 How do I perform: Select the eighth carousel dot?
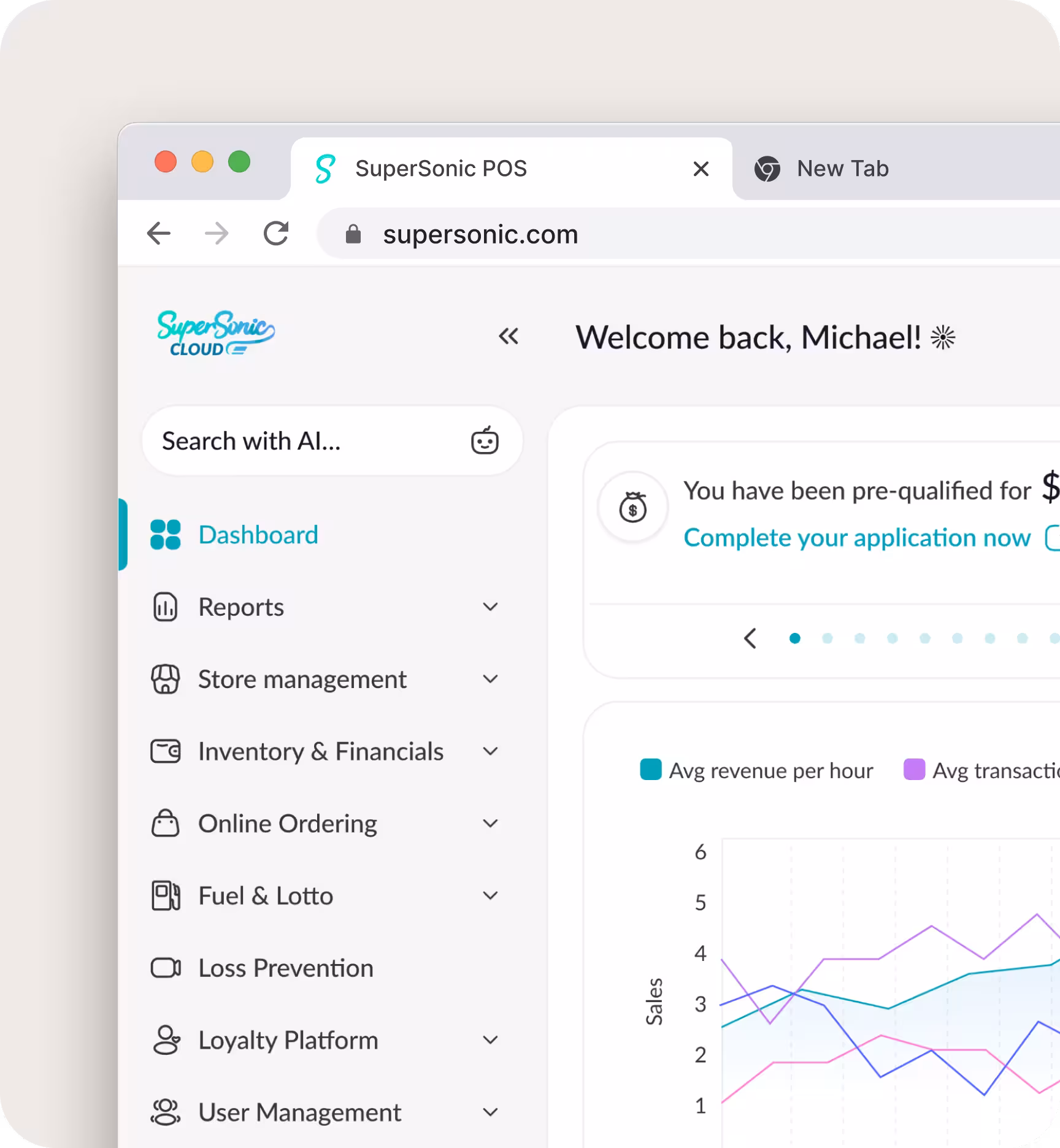[1022, 638]
